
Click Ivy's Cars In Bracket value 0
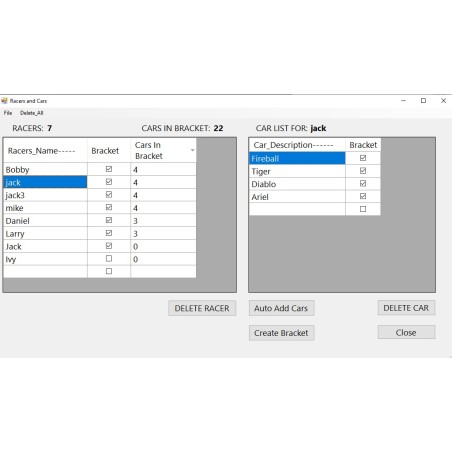[x=163, y=259]
